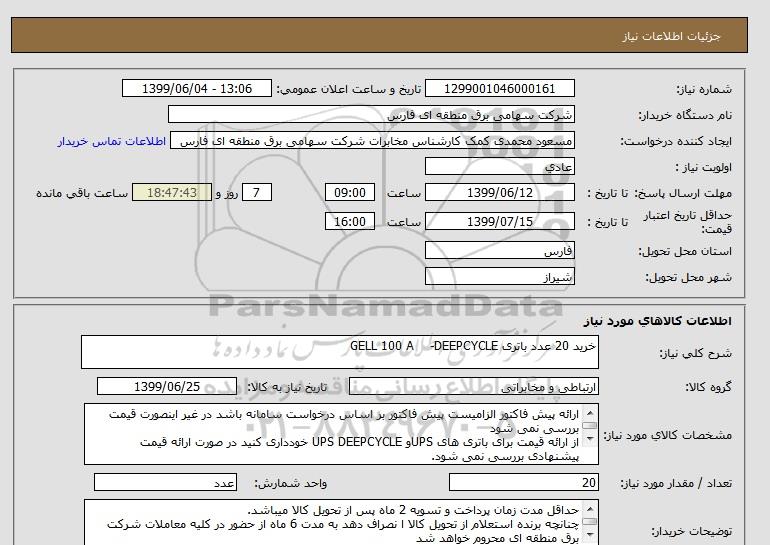Click label شرح کلی نیاز
Screen dimensions: 770x545
tap(695, 353)
